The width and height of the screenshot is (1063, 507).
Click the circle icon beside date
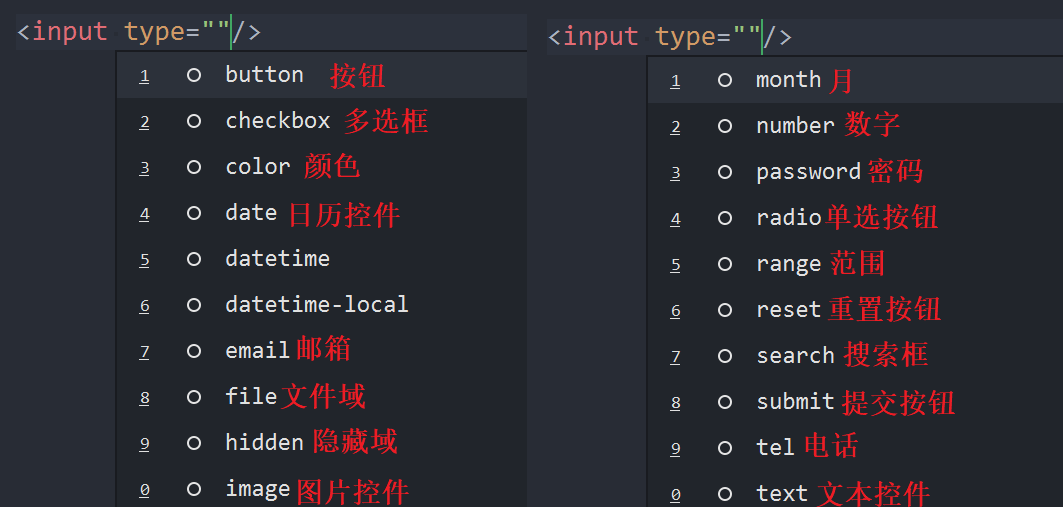[194, 214]
